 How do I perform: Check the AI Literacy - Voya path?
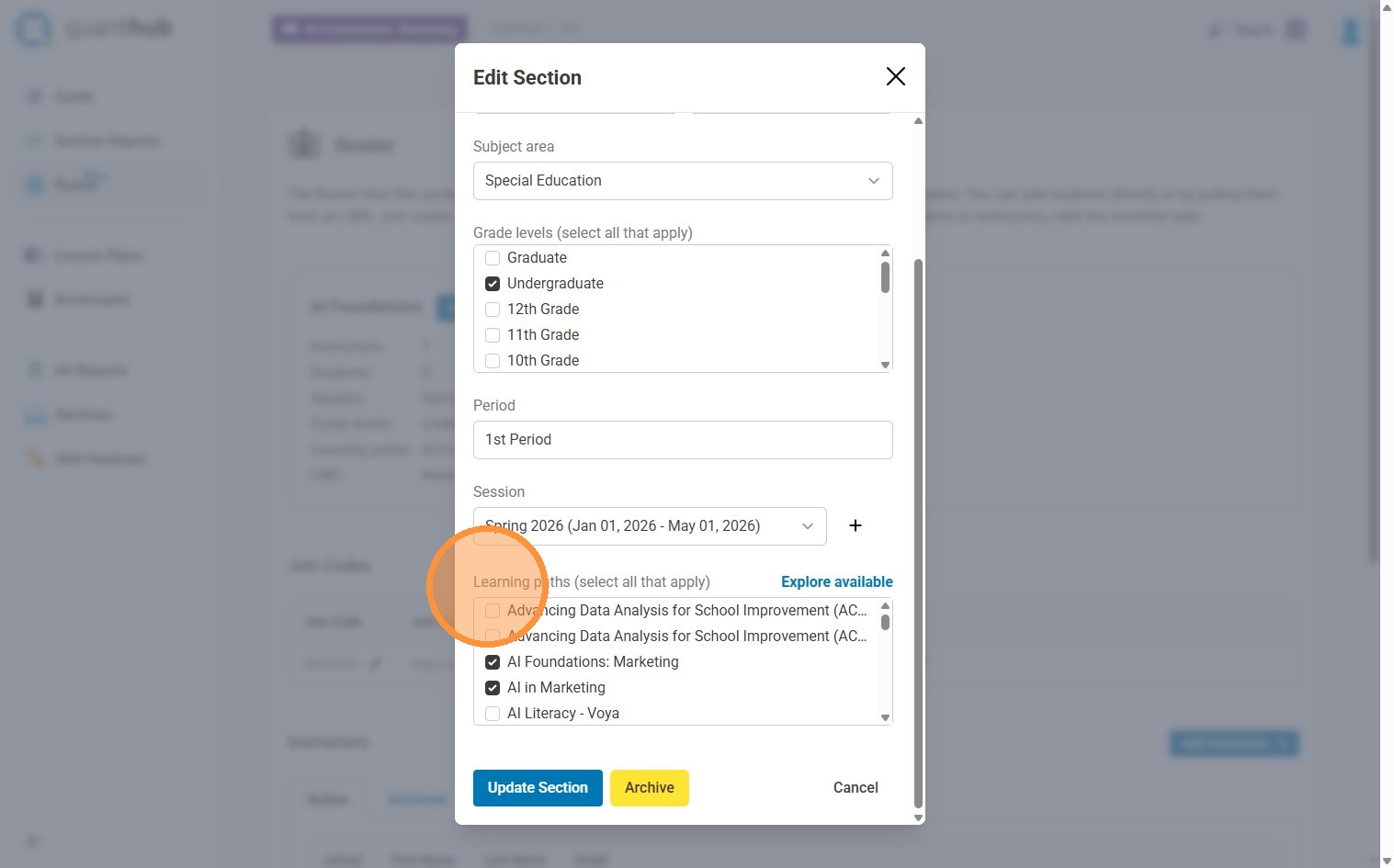pos(493,714)
